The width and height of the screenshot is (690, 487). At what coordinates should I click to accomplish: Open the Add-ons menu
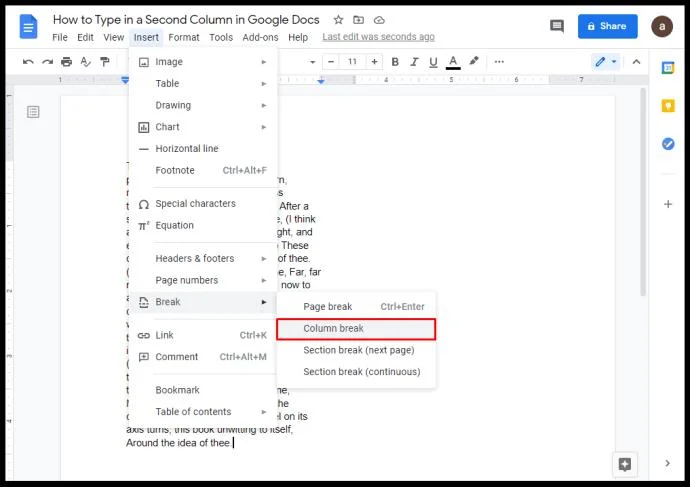pos(260,37)
